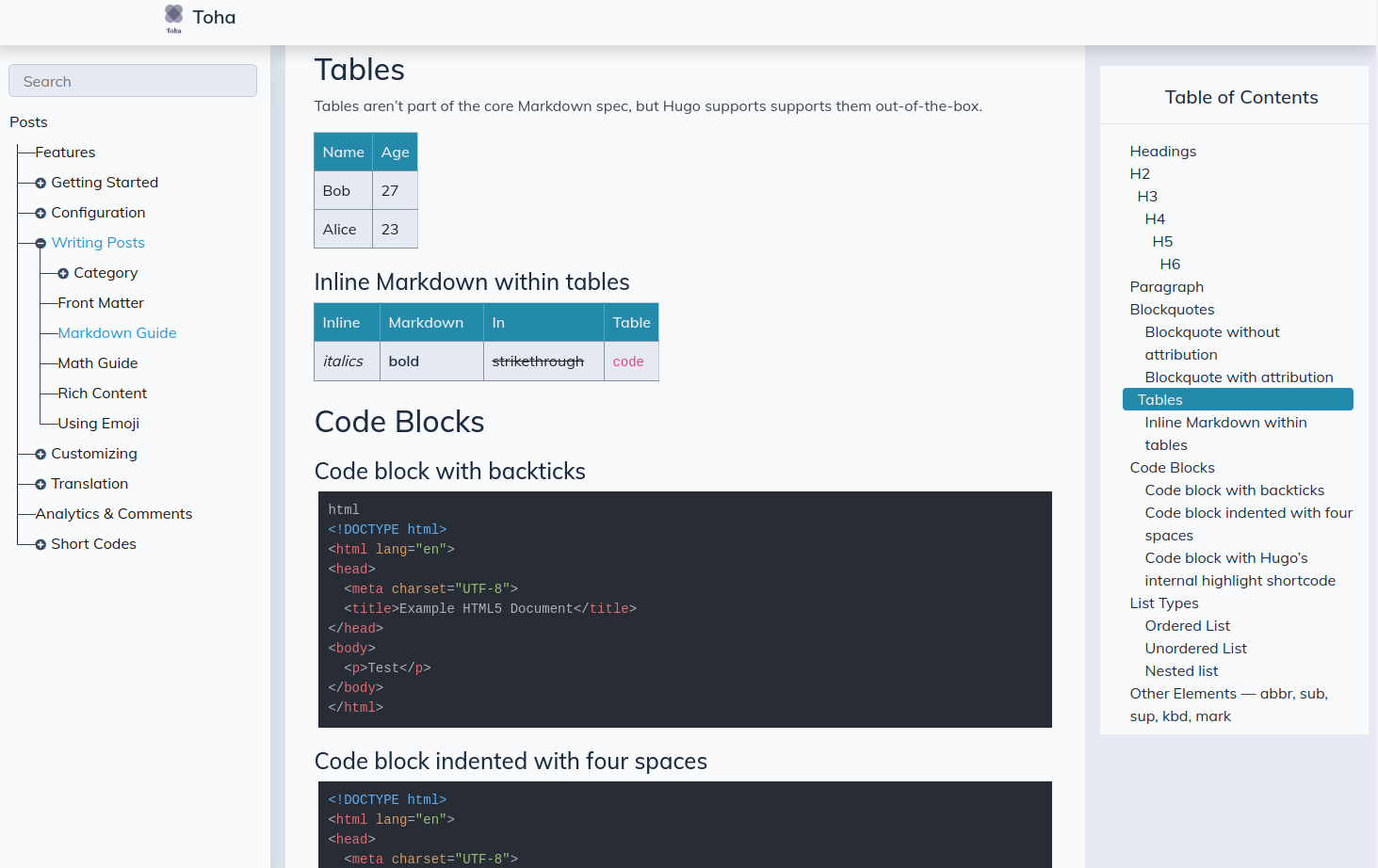The image size is (1378, 868).
Task: Expand the Category plus icon
Action: tap(63, 273)
